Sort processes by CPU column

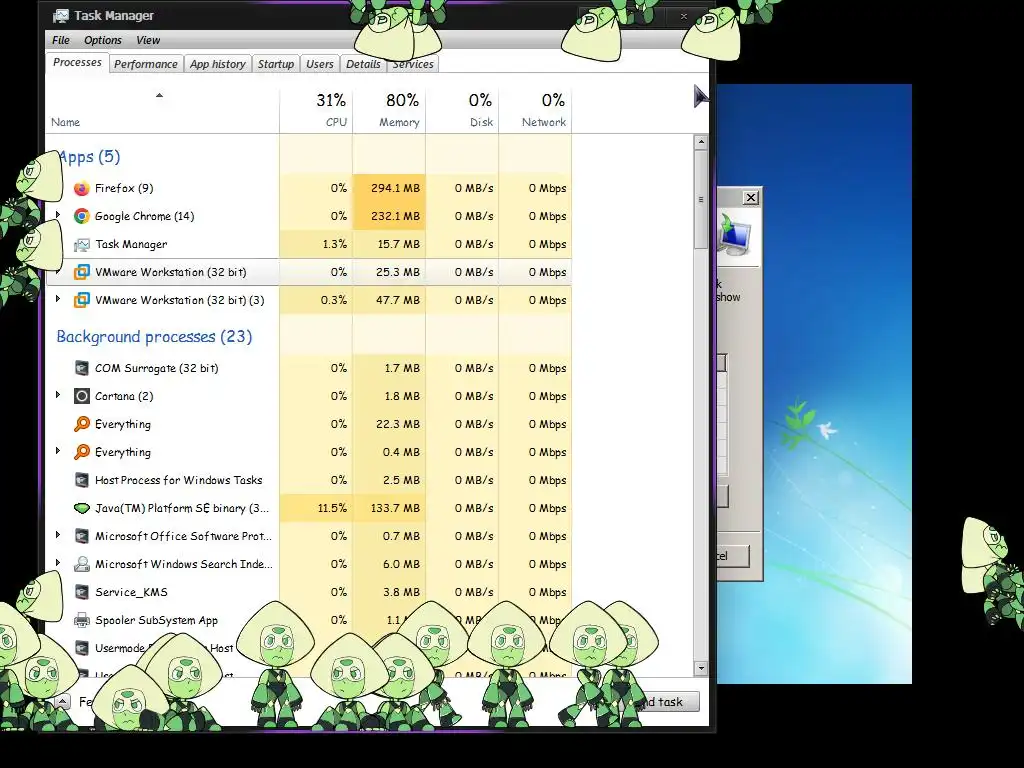316,110
